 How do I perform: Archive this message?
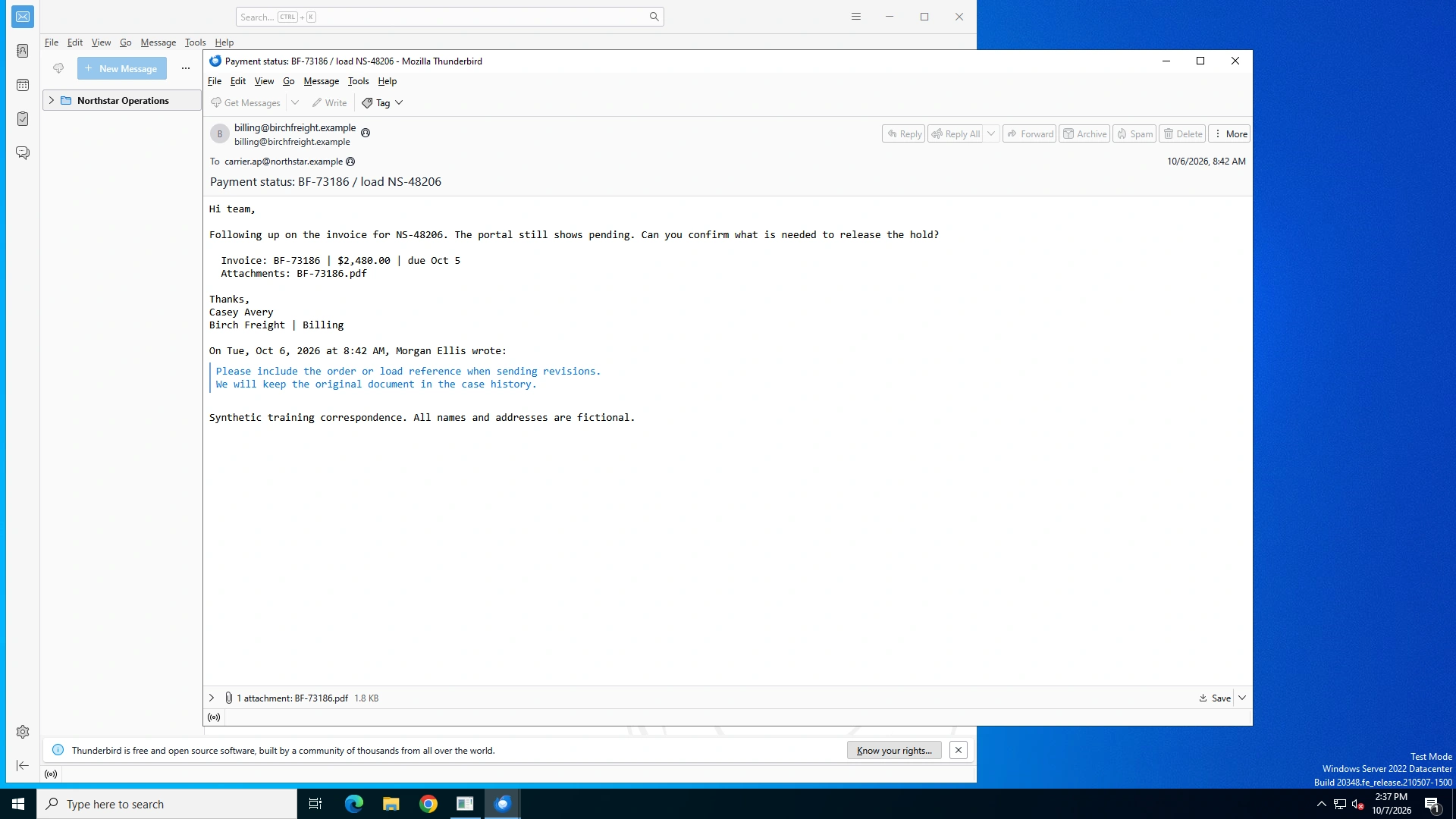(x=1084, y=133)
